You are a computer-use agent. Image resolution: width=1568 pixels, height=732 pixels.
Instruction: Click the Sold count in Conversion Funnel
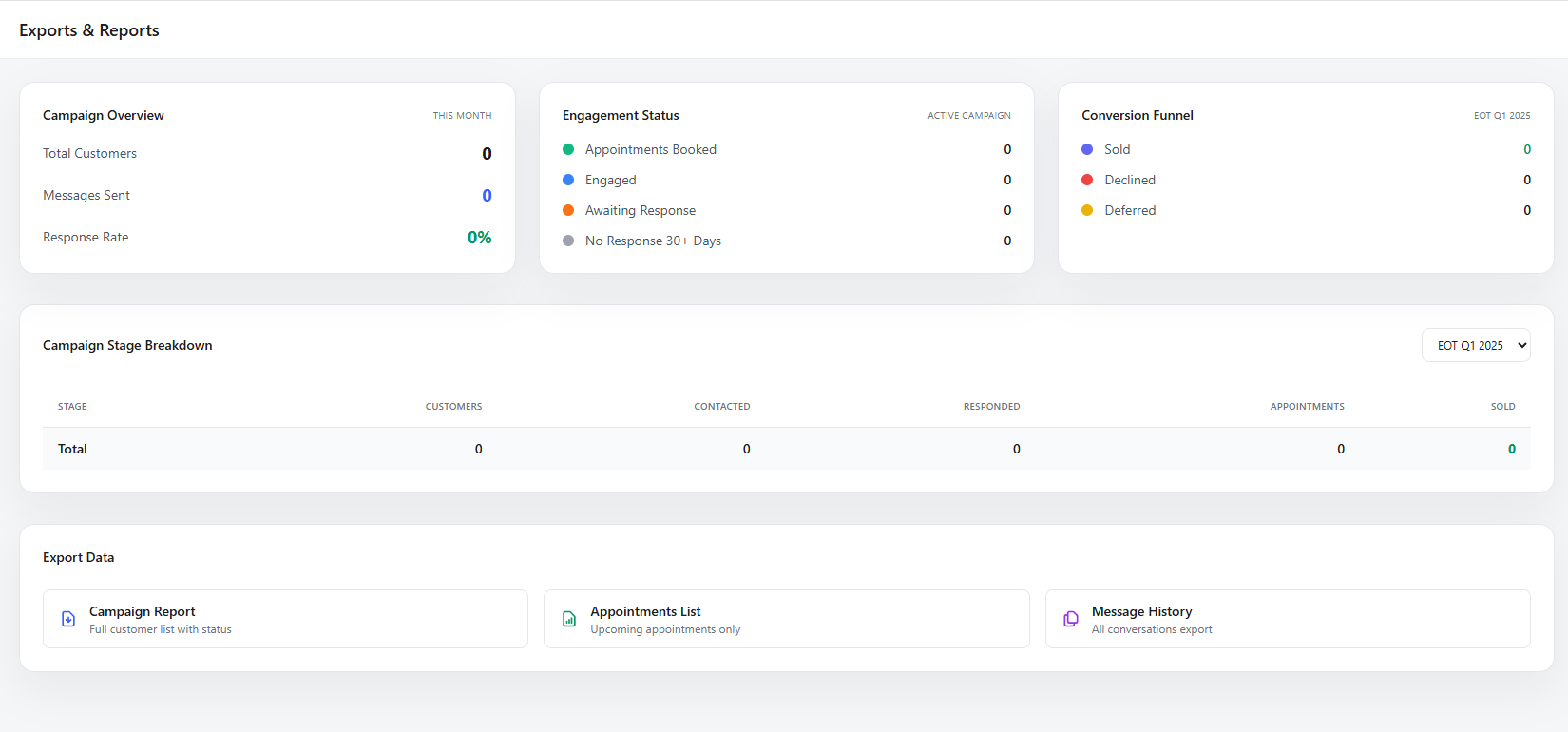1527,149
